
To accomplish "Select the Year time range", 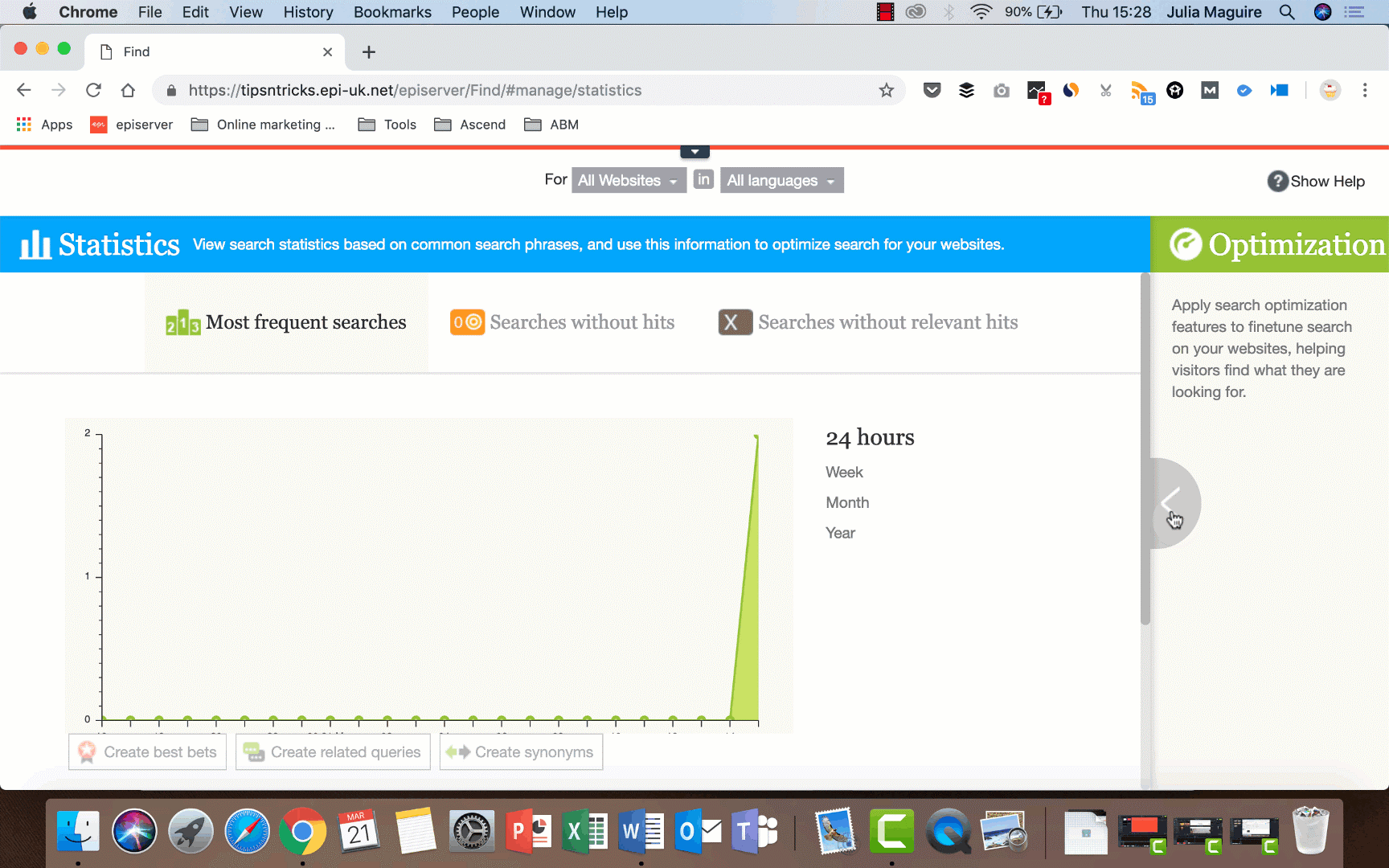I will tap(840, 533).
